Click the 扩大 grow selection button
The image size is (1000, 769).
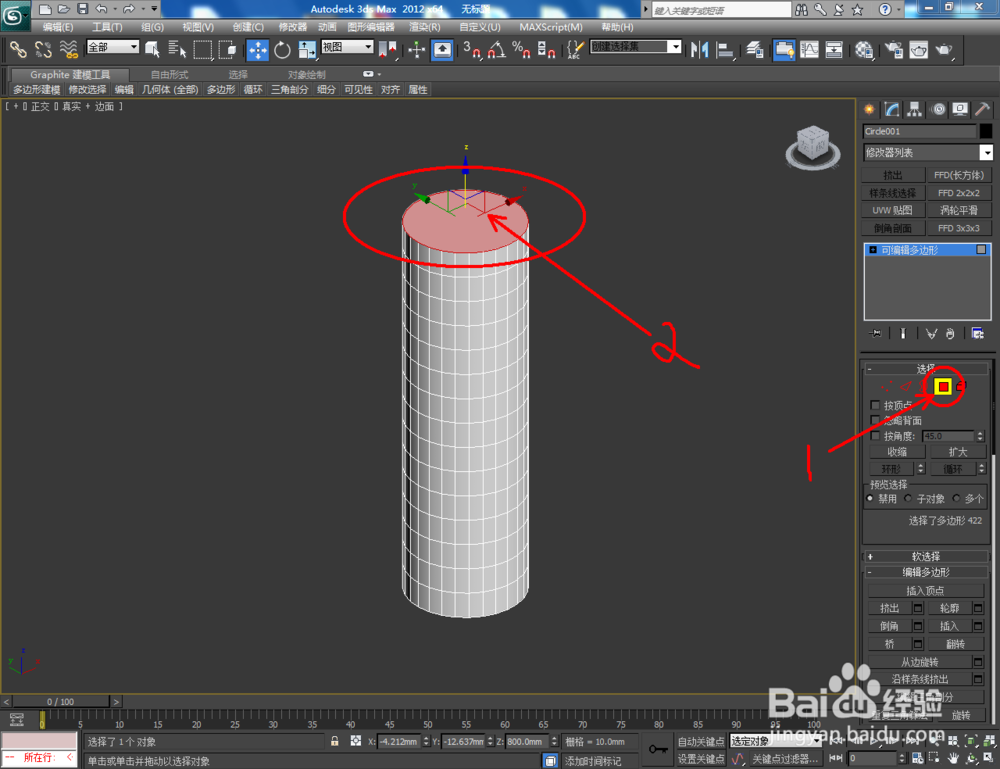point(957,451)
